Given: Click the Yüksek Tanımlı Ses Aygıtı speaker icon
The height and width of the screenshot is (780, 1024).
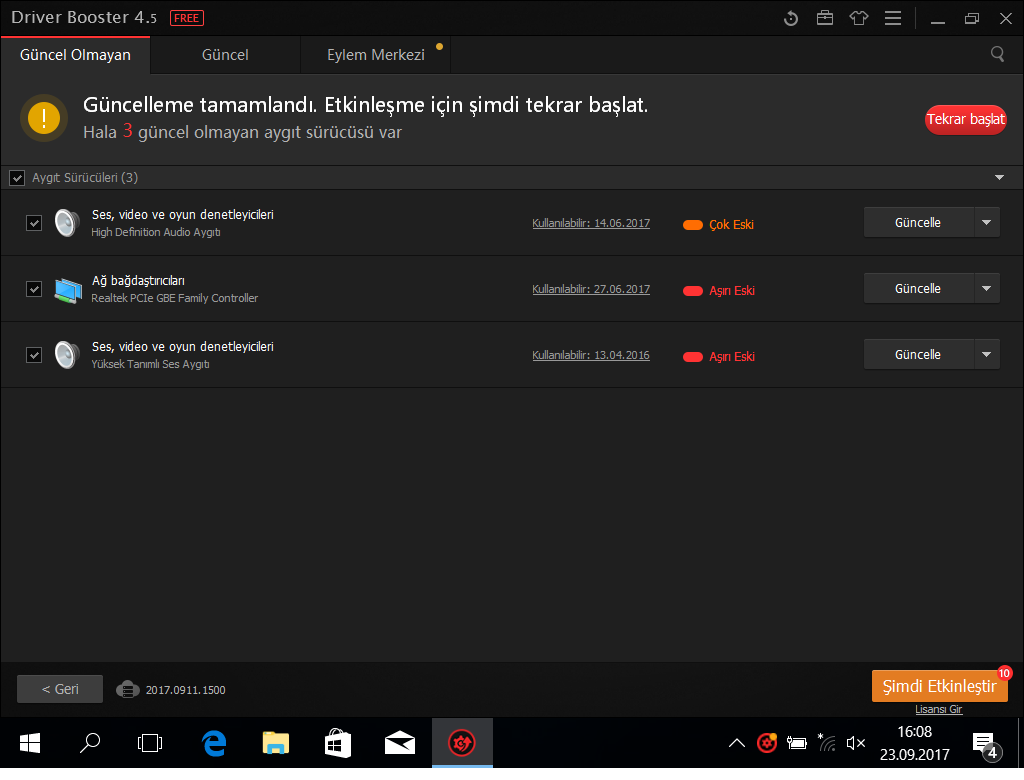Looking at the screenshot, I should click(x=67, y=355).
